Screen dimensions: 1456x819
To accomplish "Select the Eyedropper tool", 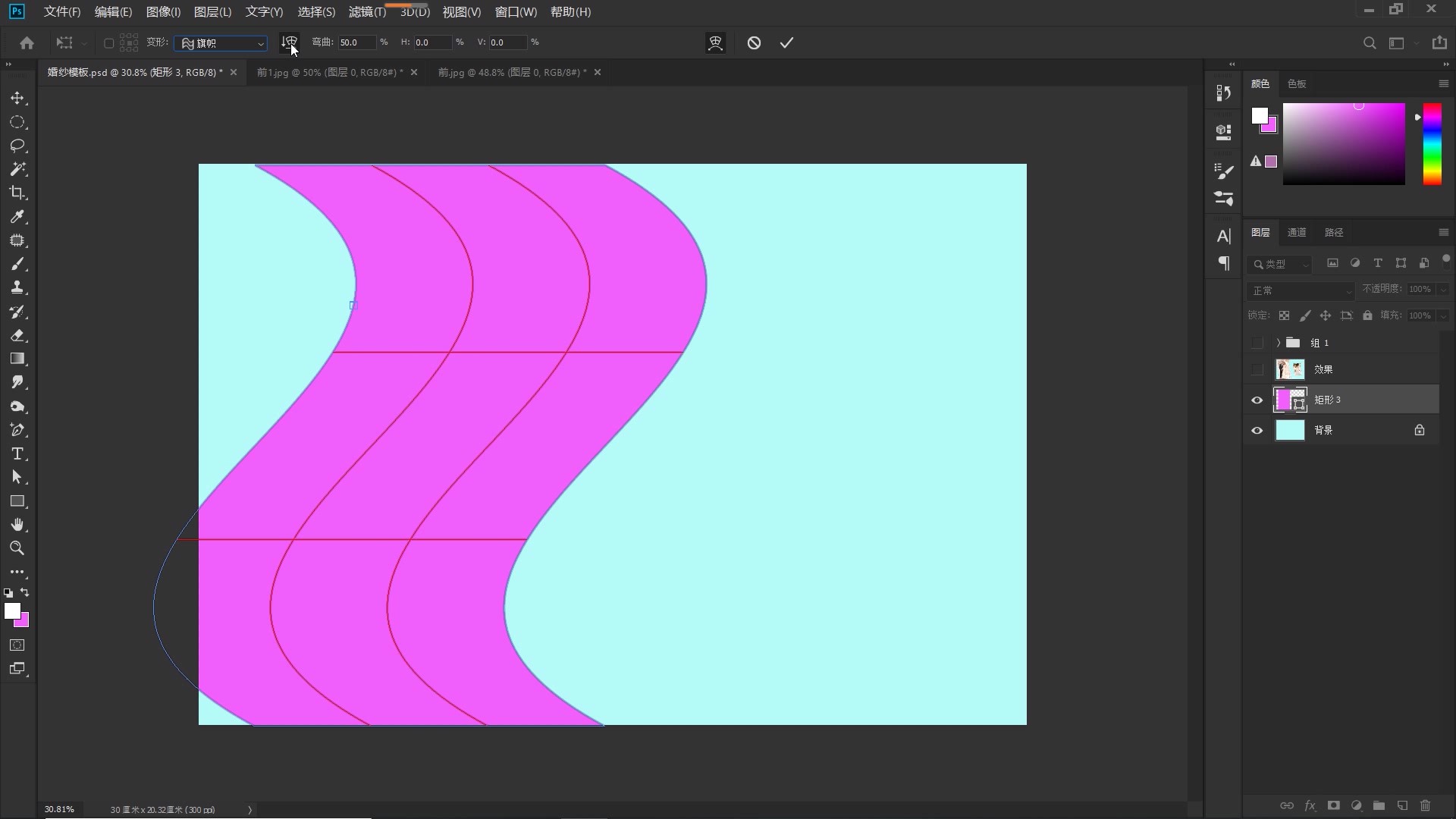I will (17, 217).
